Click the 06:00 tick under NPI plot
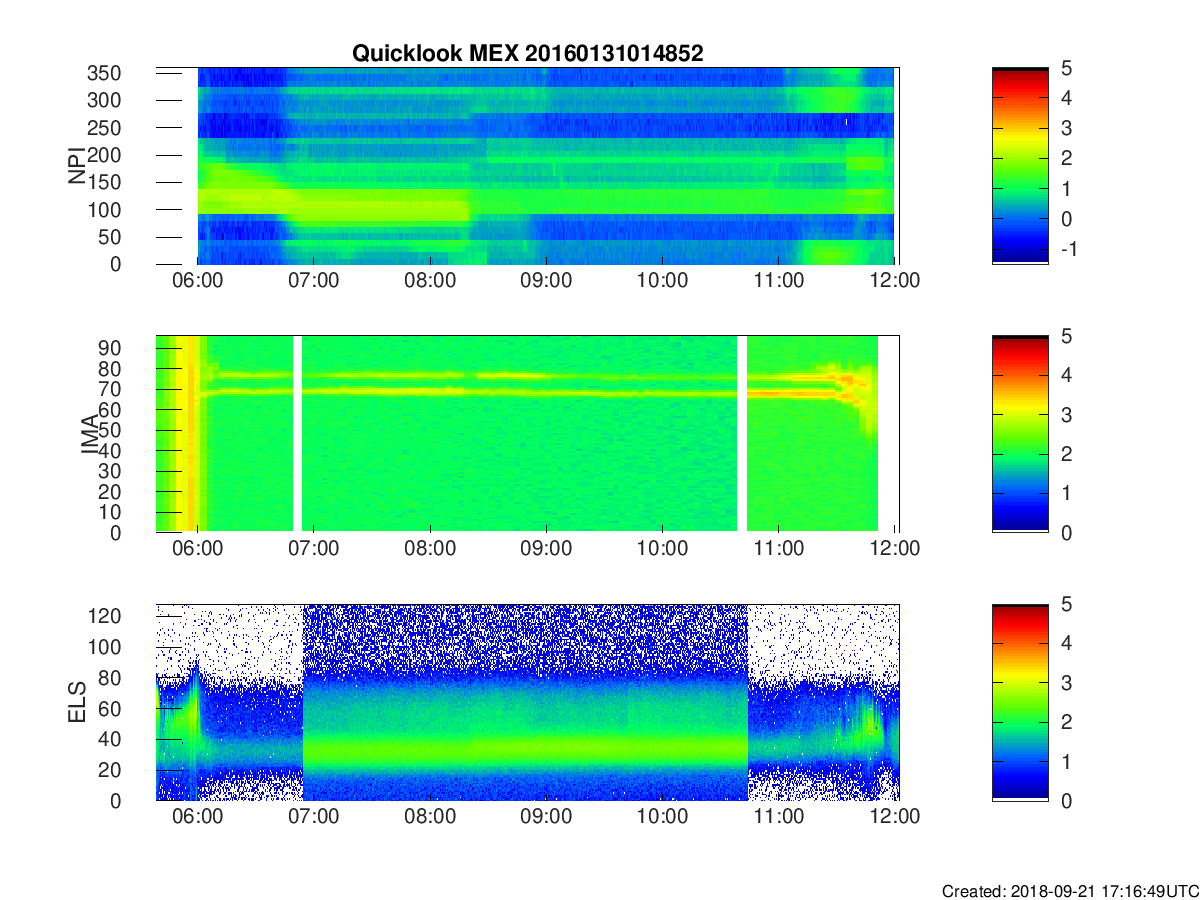The height and width of the screenshot is (900, 1200). [198, 280]
